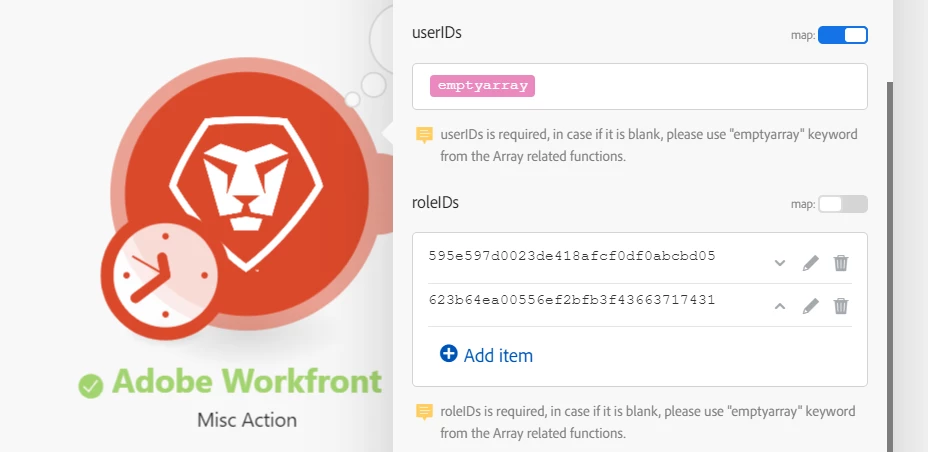
Task: Select text 623b64ea00556ef2bfb3f43663717431
Action: (x=572, y=300)
